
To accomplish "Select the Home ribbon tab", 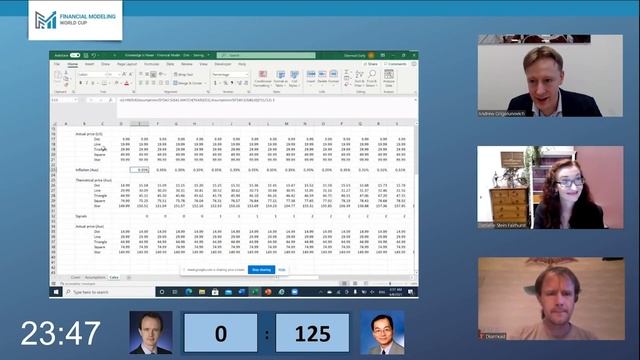I will (x=73, y=64).
